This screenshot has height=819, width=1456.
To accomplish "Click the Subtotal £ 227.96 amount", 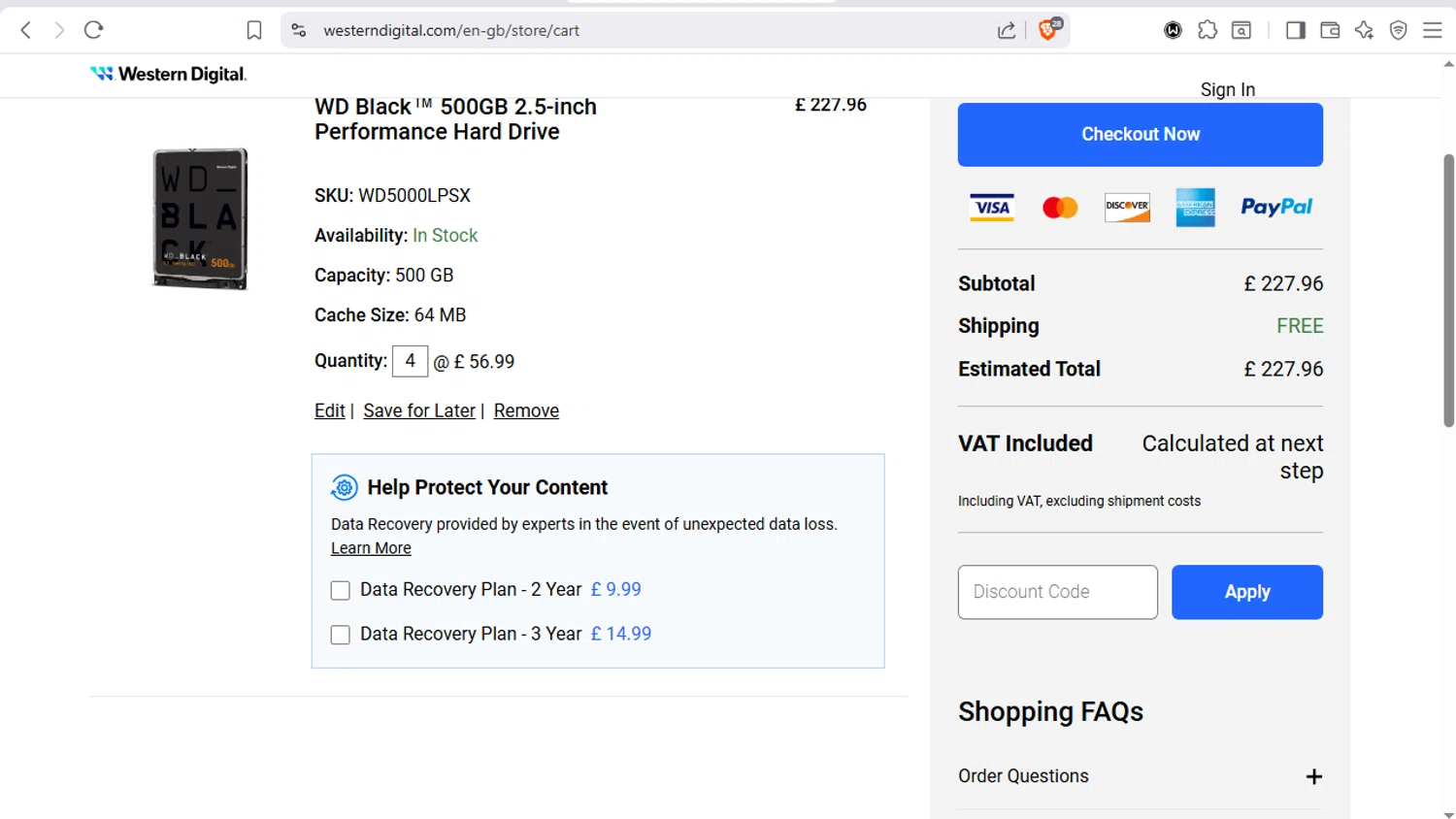I will click(x=1283, y=283).
